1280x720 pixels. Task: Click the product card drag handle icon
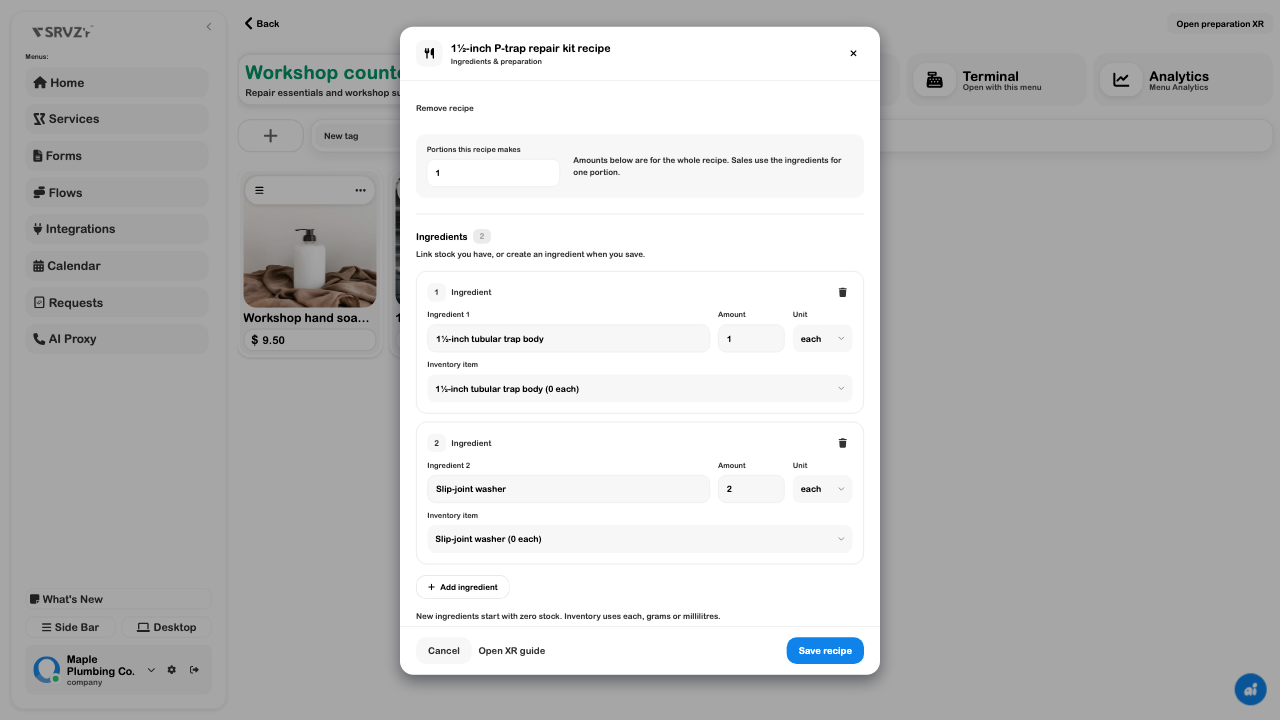coord(259,190)
